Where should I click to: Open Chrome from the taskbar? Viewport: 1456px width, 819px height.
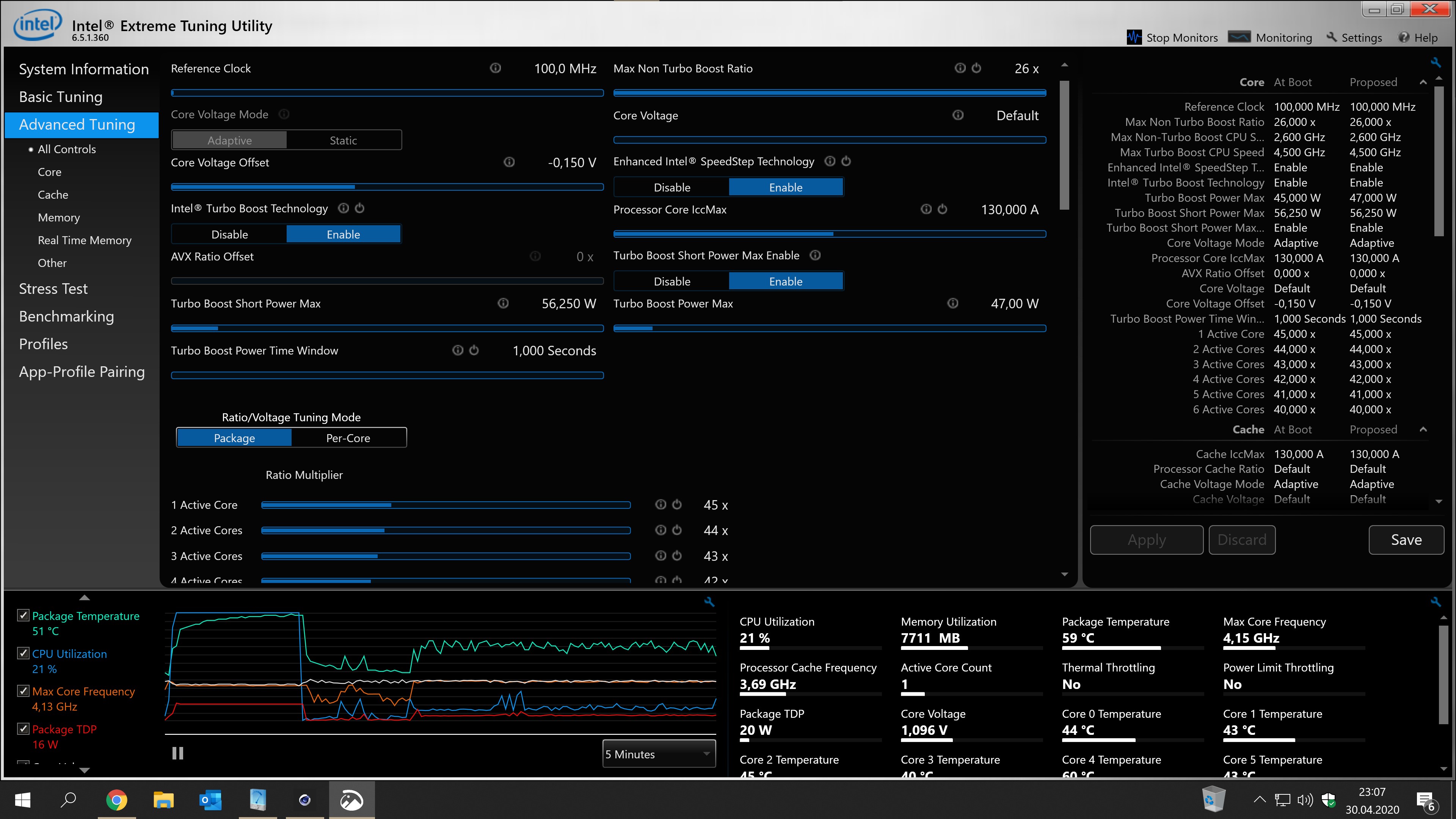pos(116,800)
